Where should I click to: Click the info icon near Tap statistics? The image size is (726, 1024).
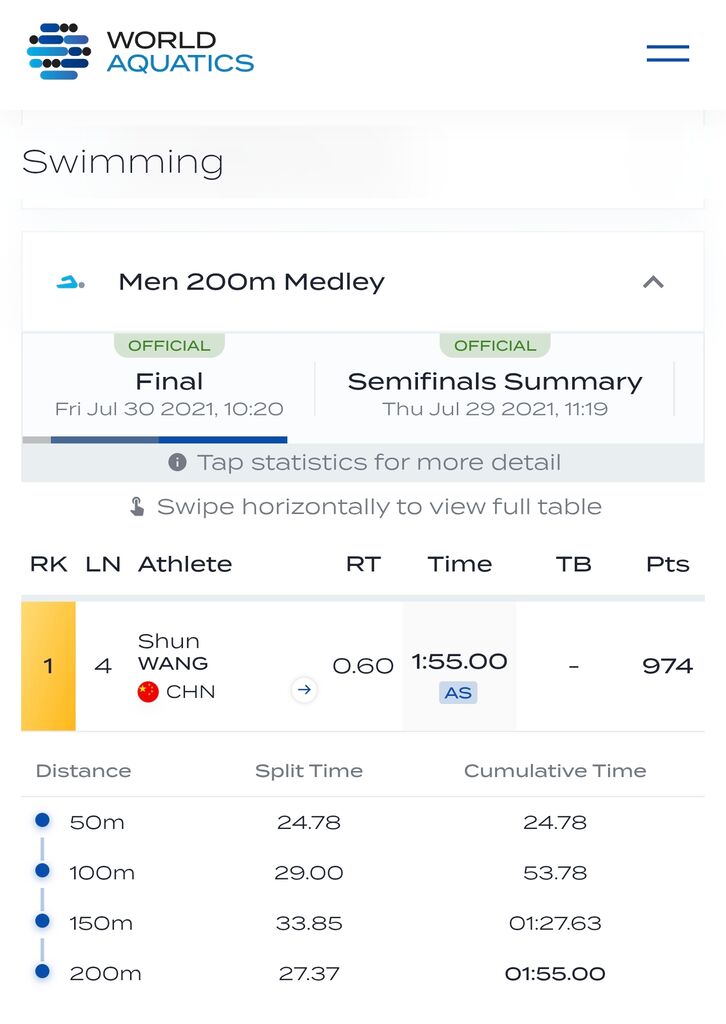(177, 462)
